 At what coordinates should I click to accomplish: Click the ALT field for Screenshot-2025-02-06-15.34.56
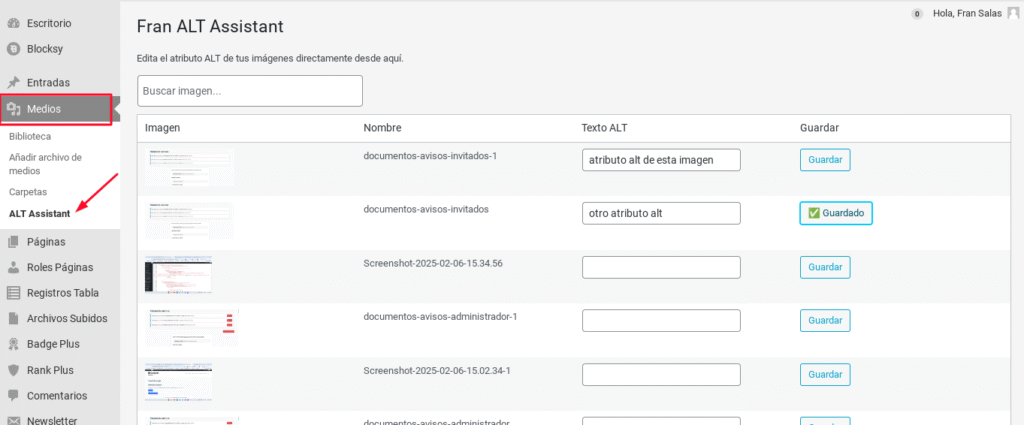pyautogui.click(x=661, y=267)
